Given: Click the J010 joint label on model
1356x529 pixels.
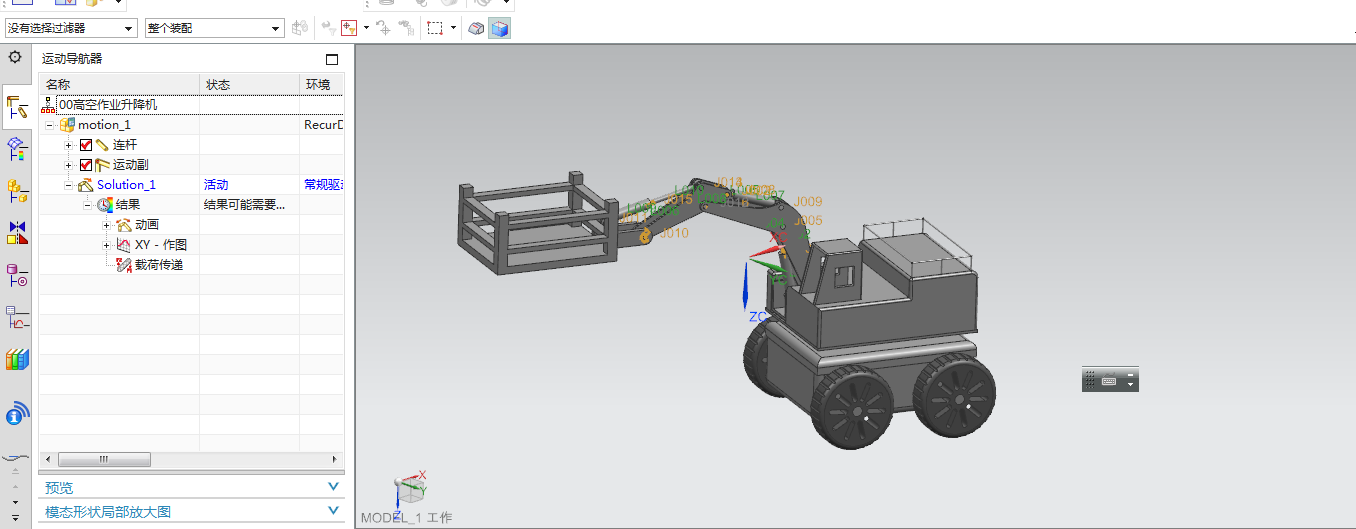Looking at the screenshot, I should [674, 233].
